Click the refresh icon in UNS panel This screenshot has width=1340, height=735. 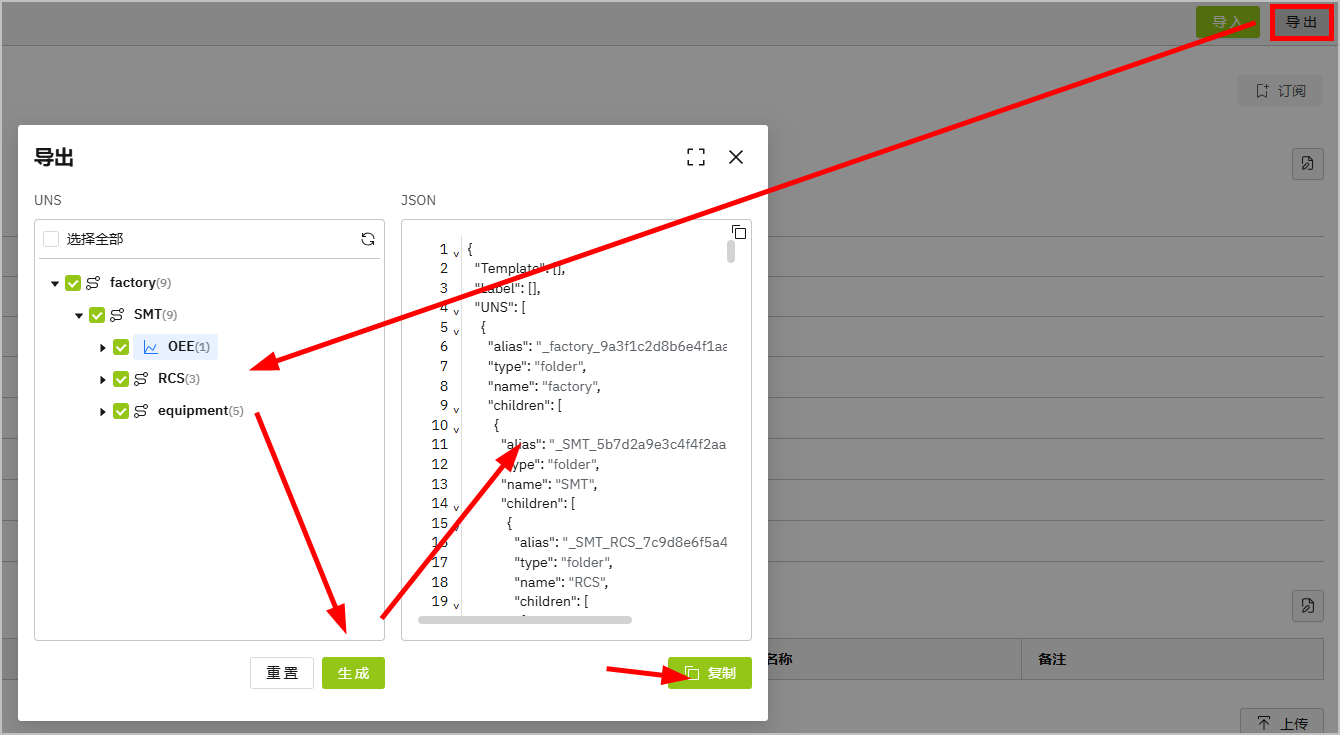tap(368, 239)
